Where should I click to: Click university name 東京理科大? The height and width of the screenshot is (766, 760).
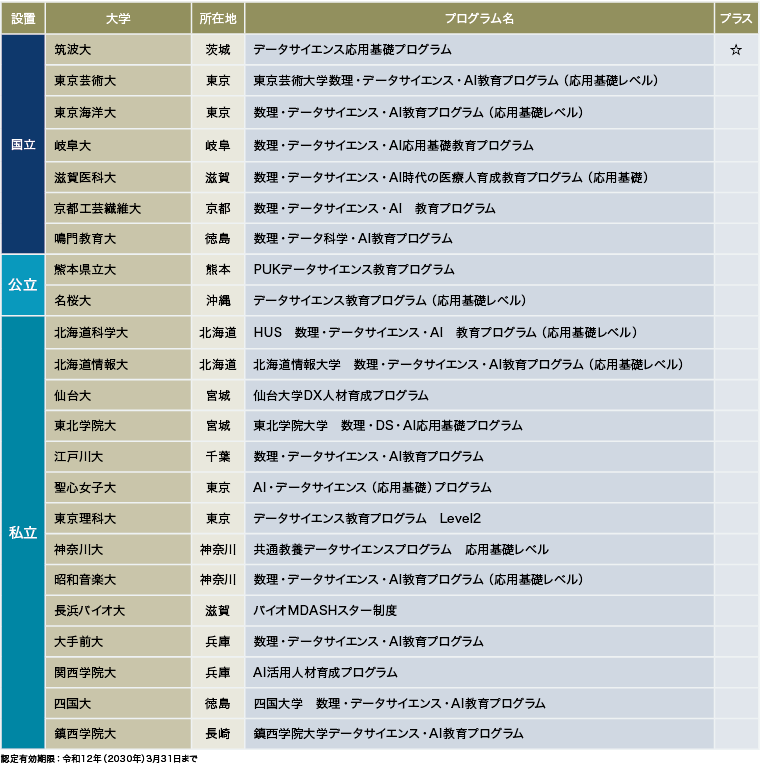click(x=85, y=519)
